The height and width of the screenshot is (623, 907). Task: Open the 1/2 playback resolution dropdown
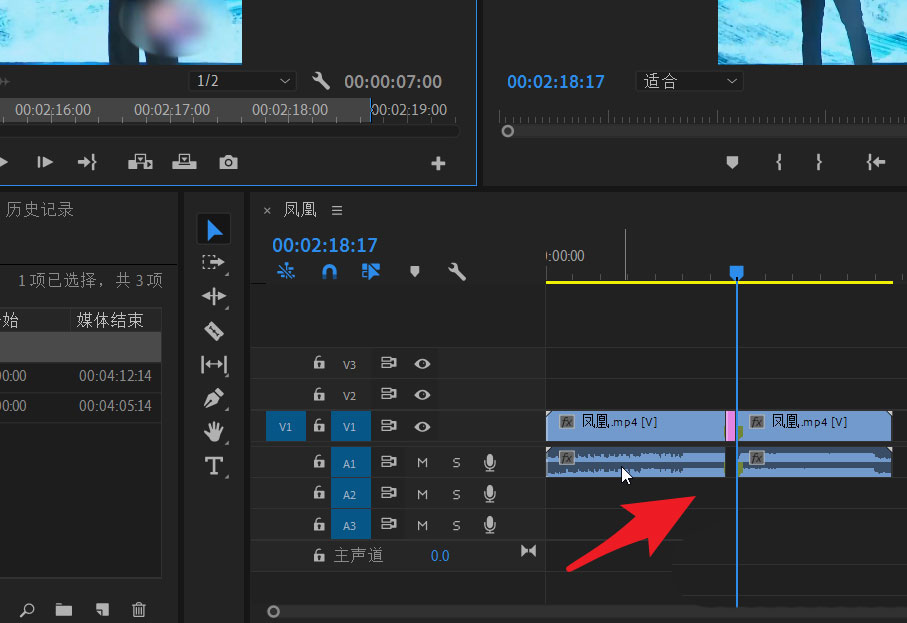click(242, 81)
